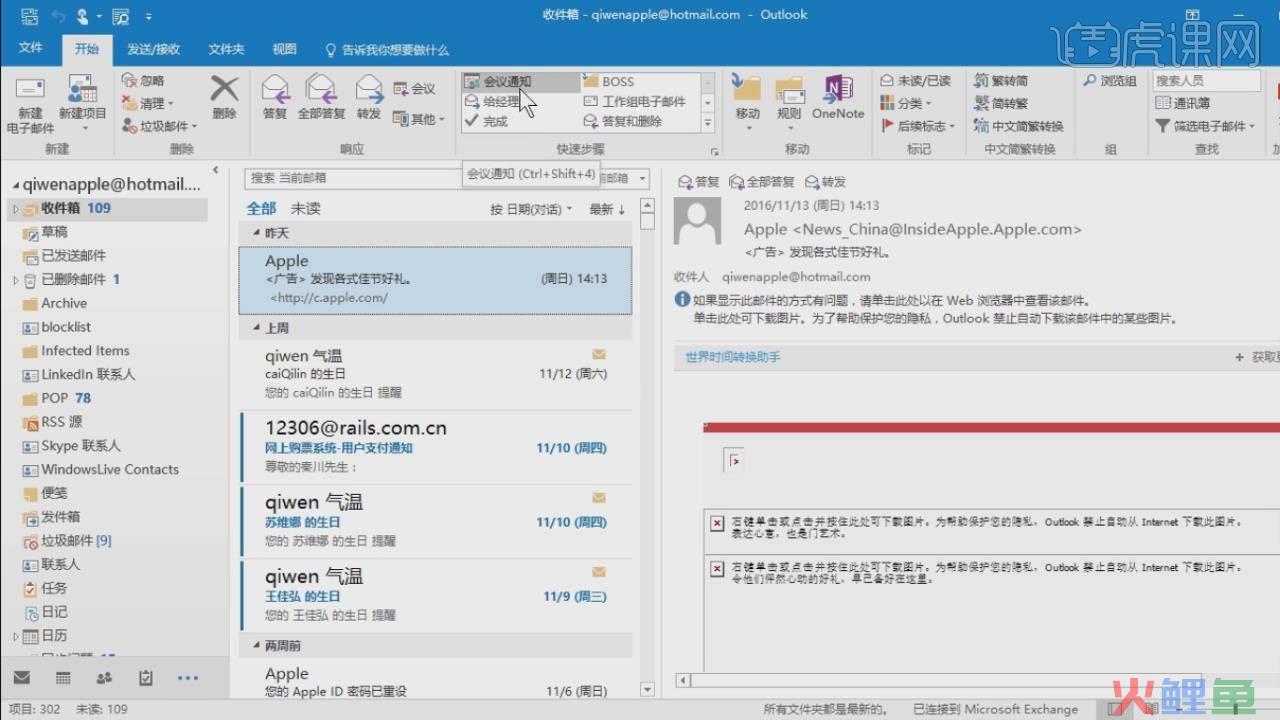Select the 完成 quick step
This screenshot has height=720, width=1280.
pyautogui.click(x=520, y=121)
